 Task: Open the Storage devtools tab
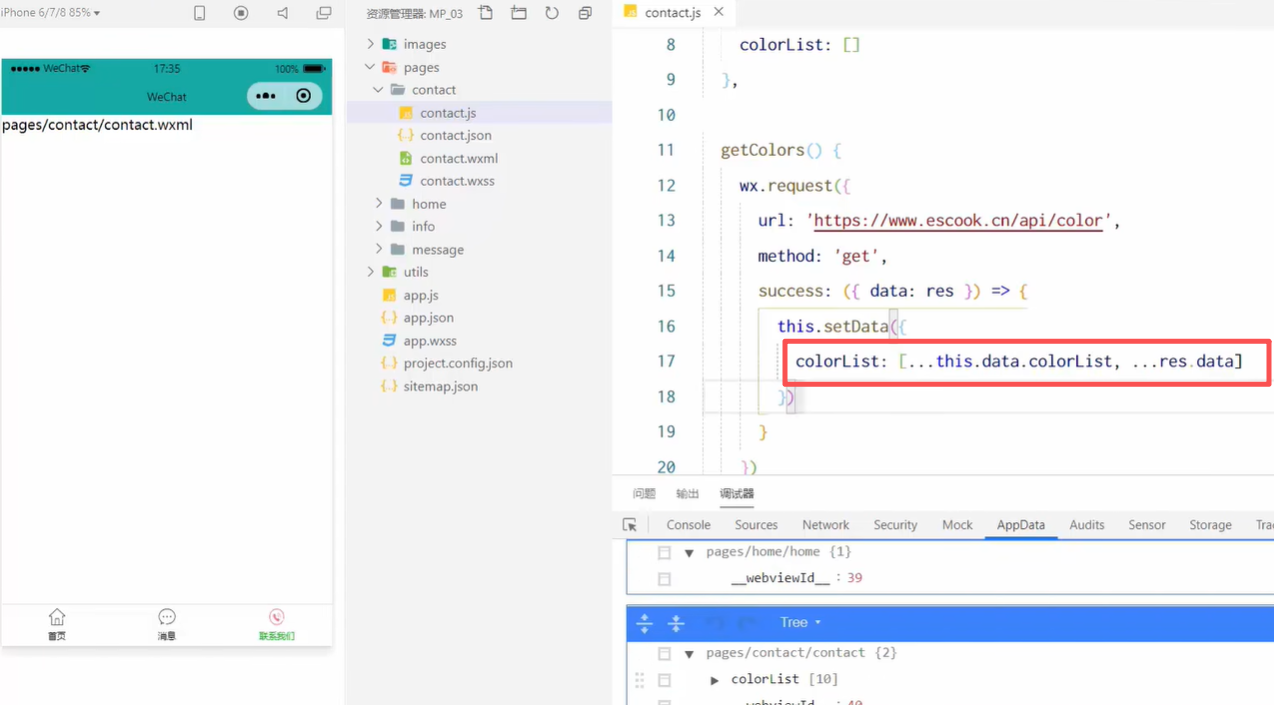click(1210, 525)
